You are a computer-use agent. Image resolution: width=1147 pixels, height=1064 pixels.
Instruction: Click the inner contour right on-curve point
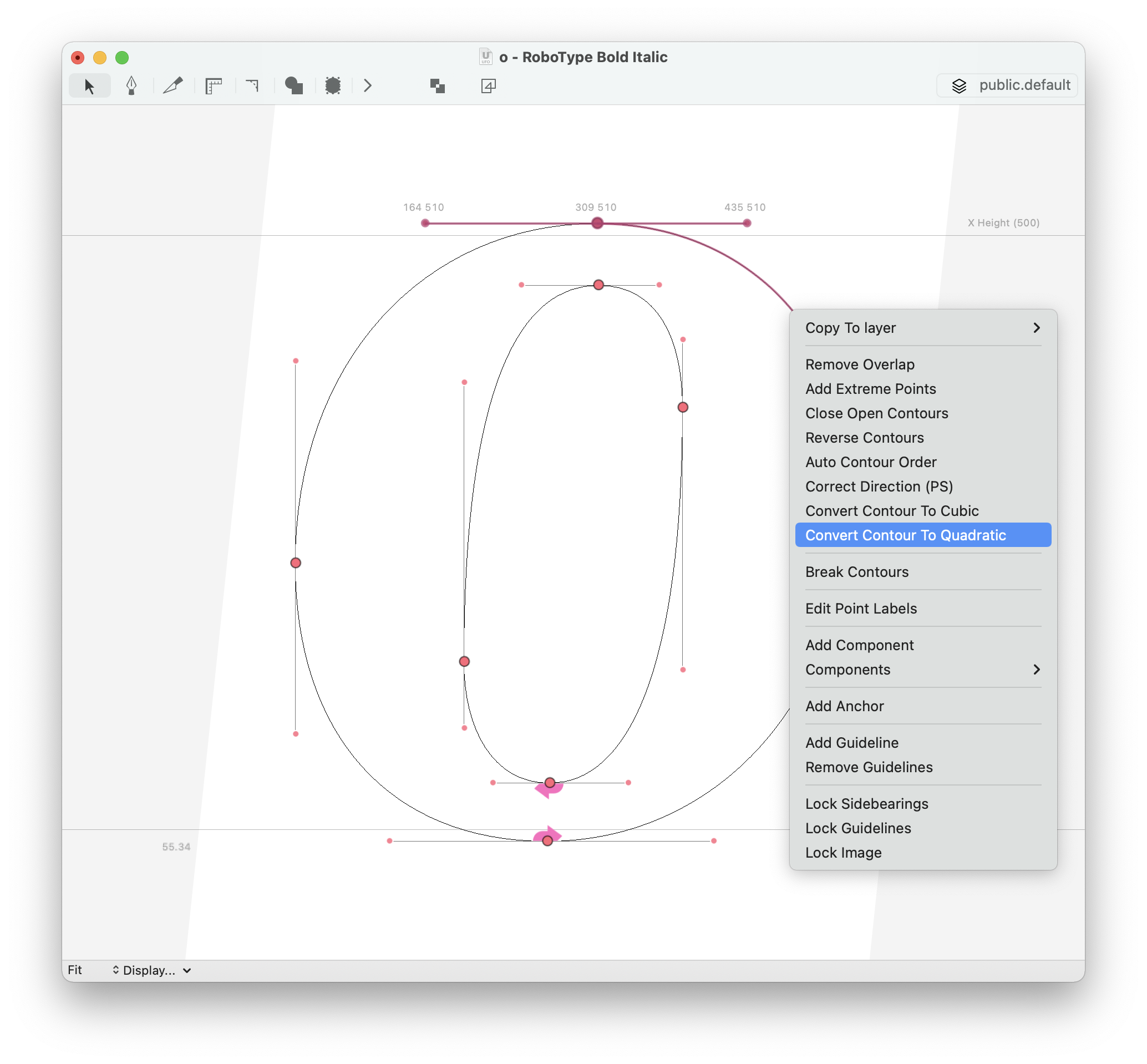coord(683,407)
